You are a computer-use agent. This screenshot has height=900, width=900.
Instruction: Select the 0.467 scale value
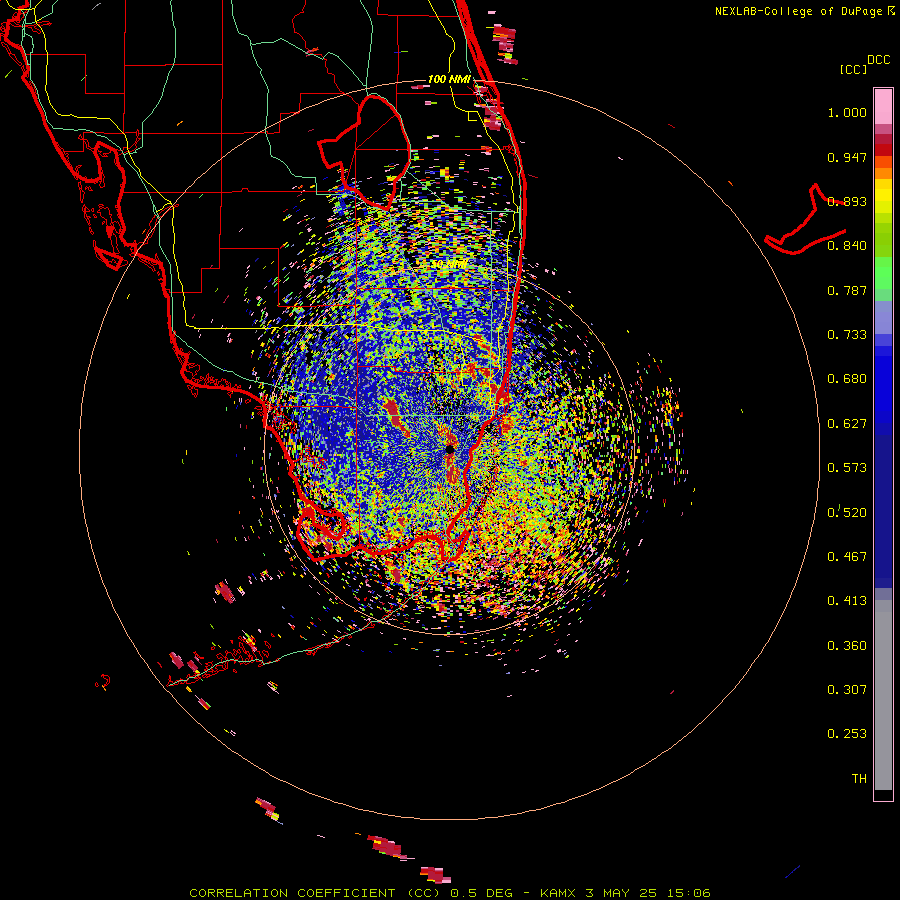tap(847, 556)
